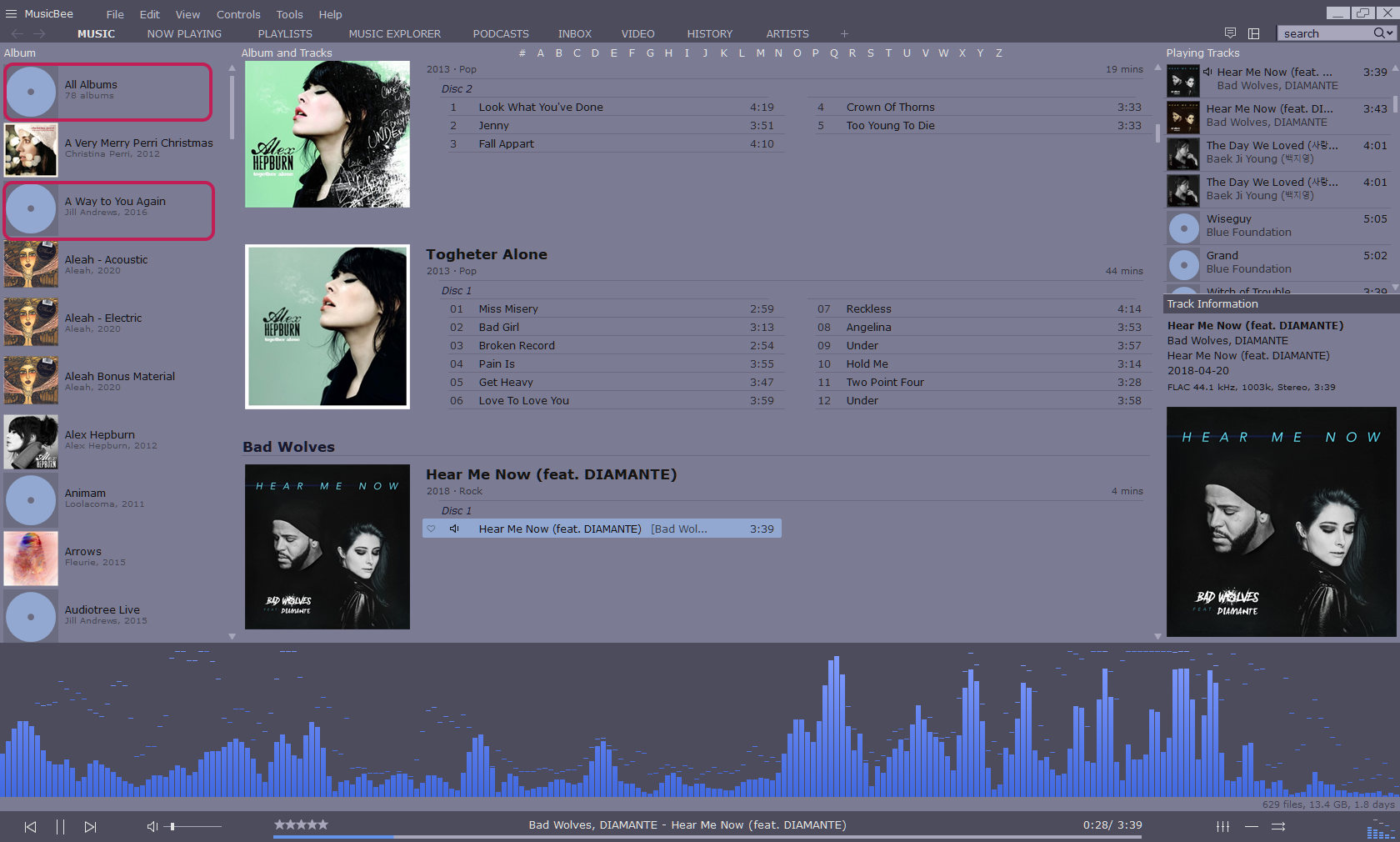1400x842 pixels.
Task: Click the back navigation arrow
Action: [17, 33]
